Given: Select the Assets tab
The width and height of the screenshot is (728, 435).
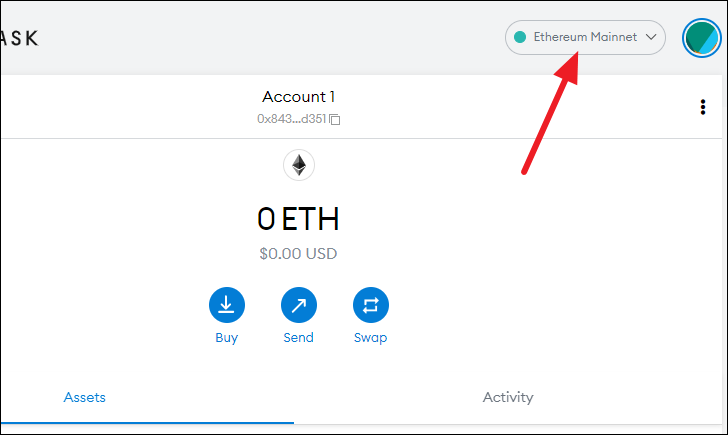Looking at the screenshot, I should pyautogui.click(x=84, y=397).
